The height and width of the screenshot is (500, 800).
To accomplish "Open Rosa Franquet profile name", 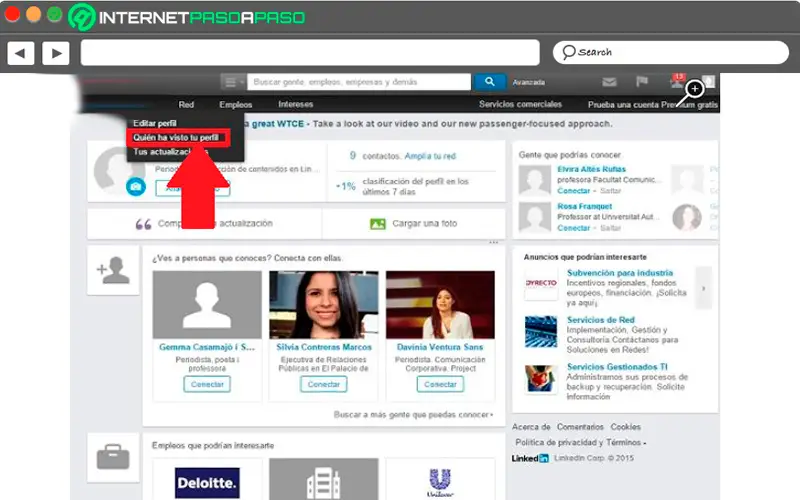I will (x=585, y=206).
